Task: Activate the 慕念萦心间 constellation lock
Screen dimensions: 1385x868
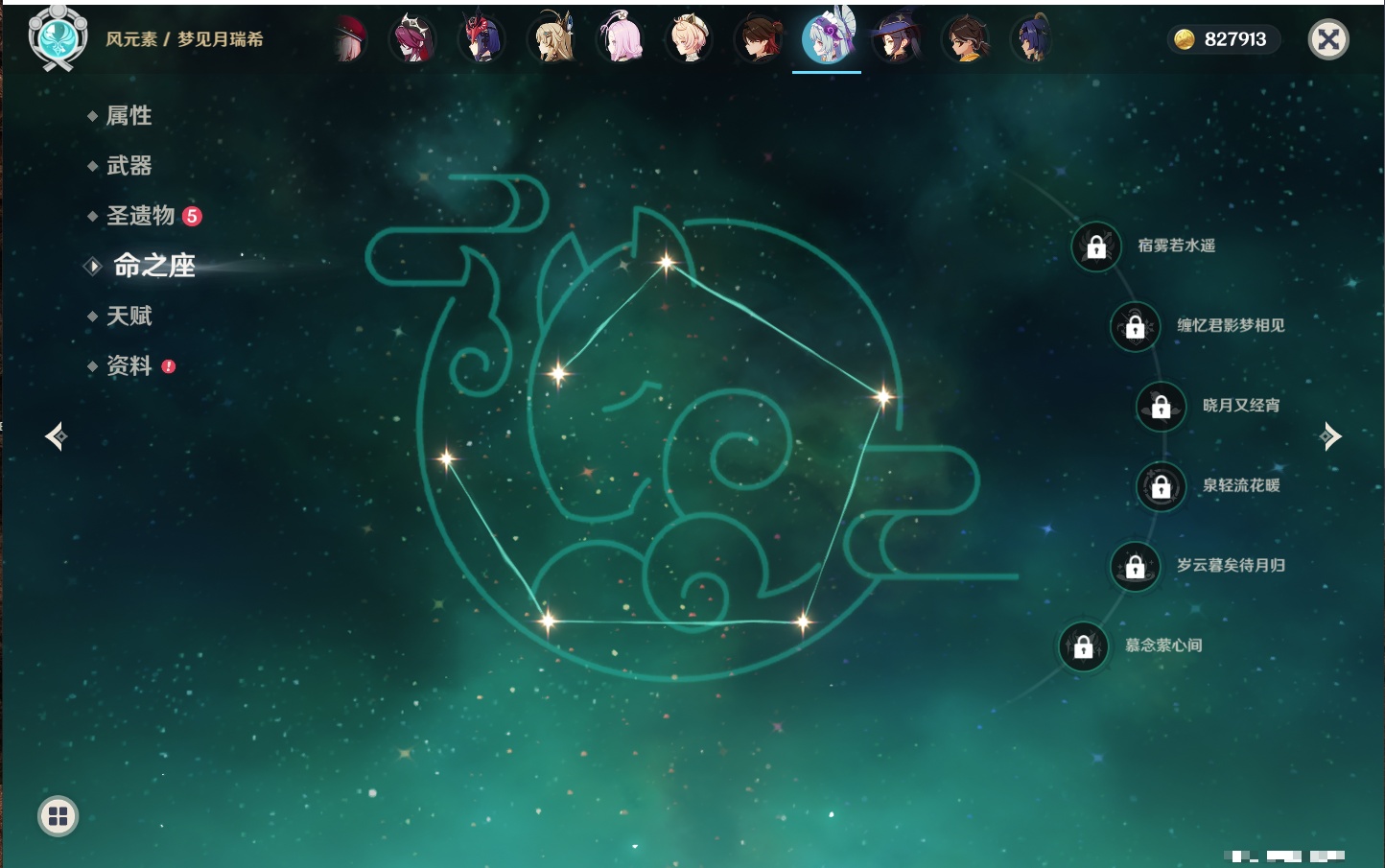Action: pos(1083,646)
